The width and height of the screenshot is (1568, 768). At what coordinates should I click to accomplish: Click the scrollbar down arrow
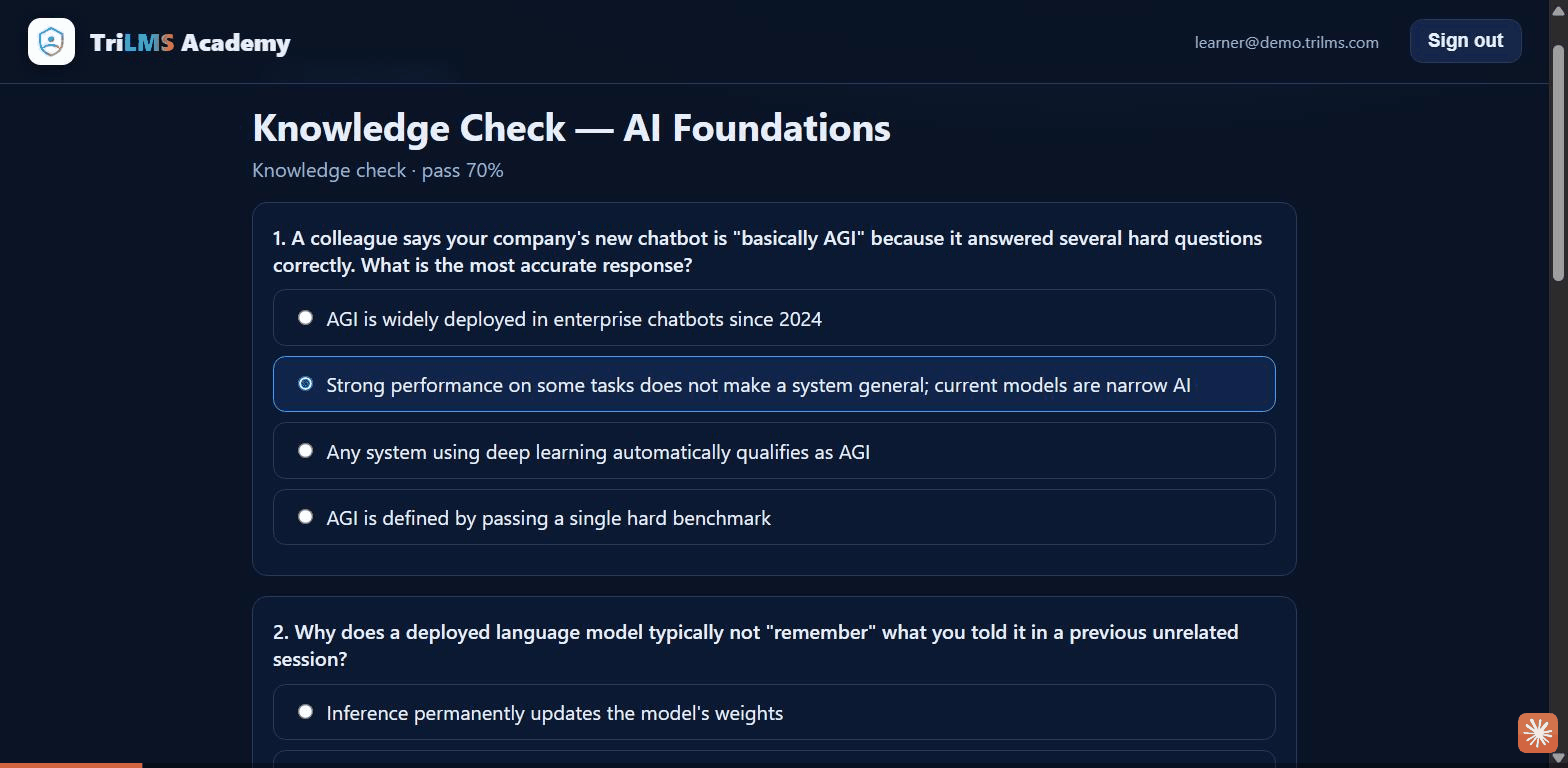click(x=1559, y=758)
